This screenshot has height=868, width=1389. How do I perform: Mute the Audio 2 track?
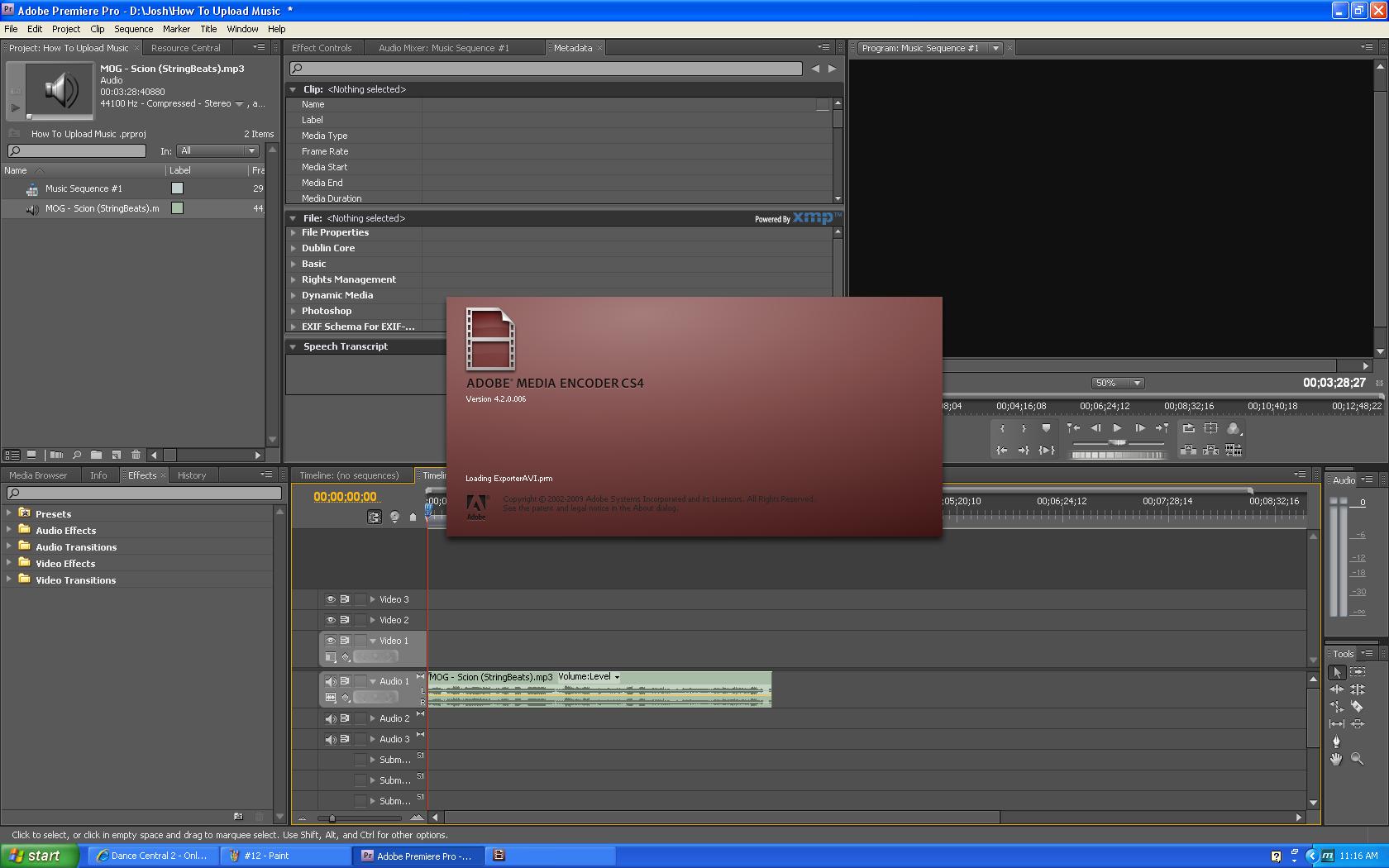point(331,718)
